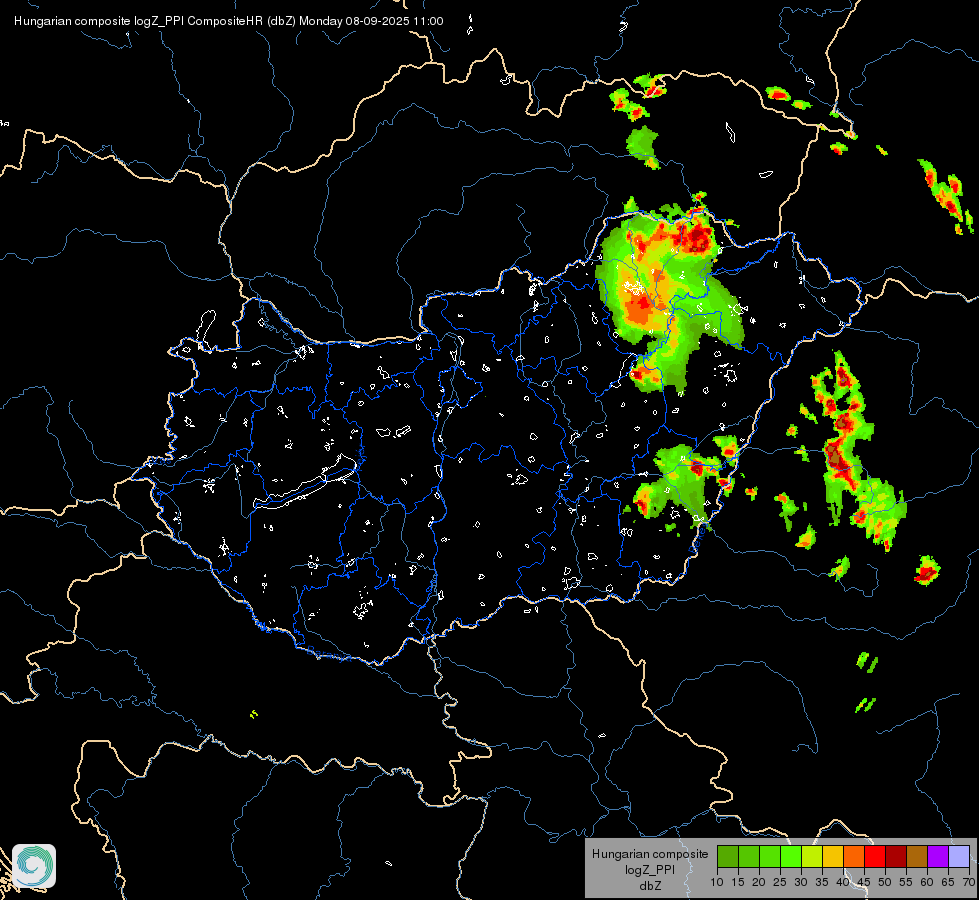Click the '25' tick label on the legend
Image resolution: width=979 pixels, height=900 pixels.
(x=780, y=883)
